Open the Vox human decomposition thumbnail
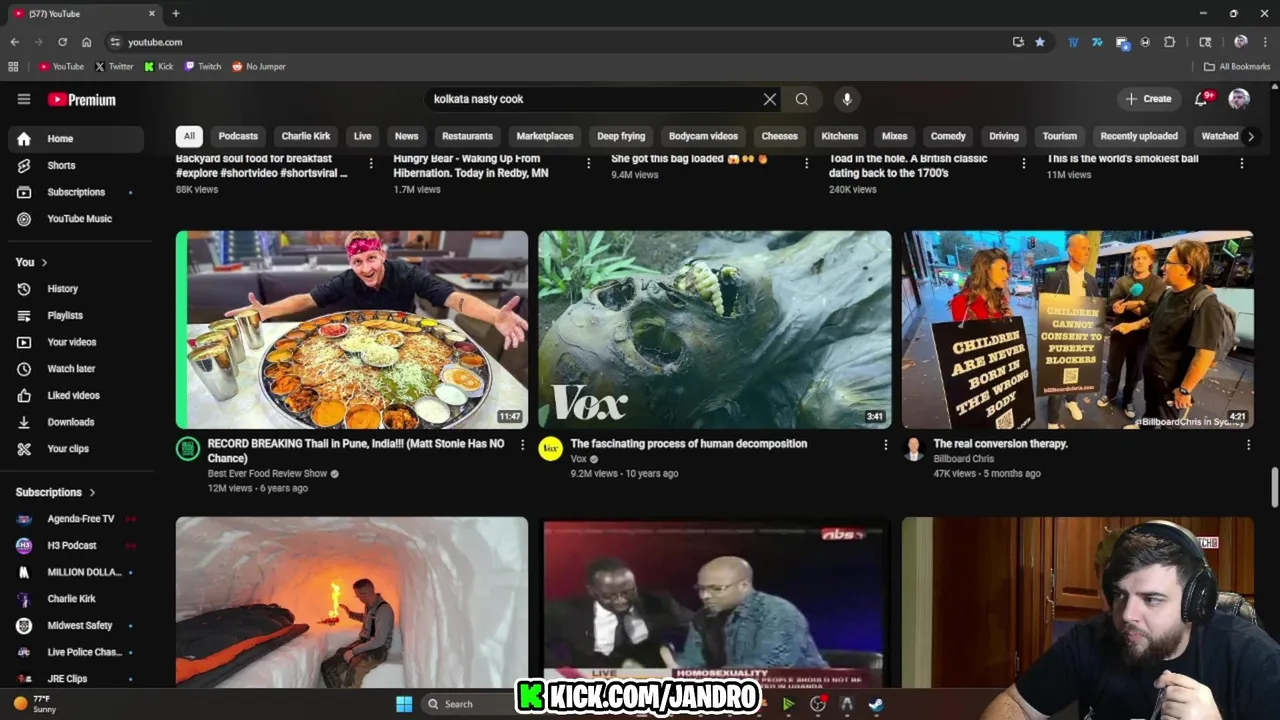Viewport: 1280px width, 720px height. tap(714, 330)
